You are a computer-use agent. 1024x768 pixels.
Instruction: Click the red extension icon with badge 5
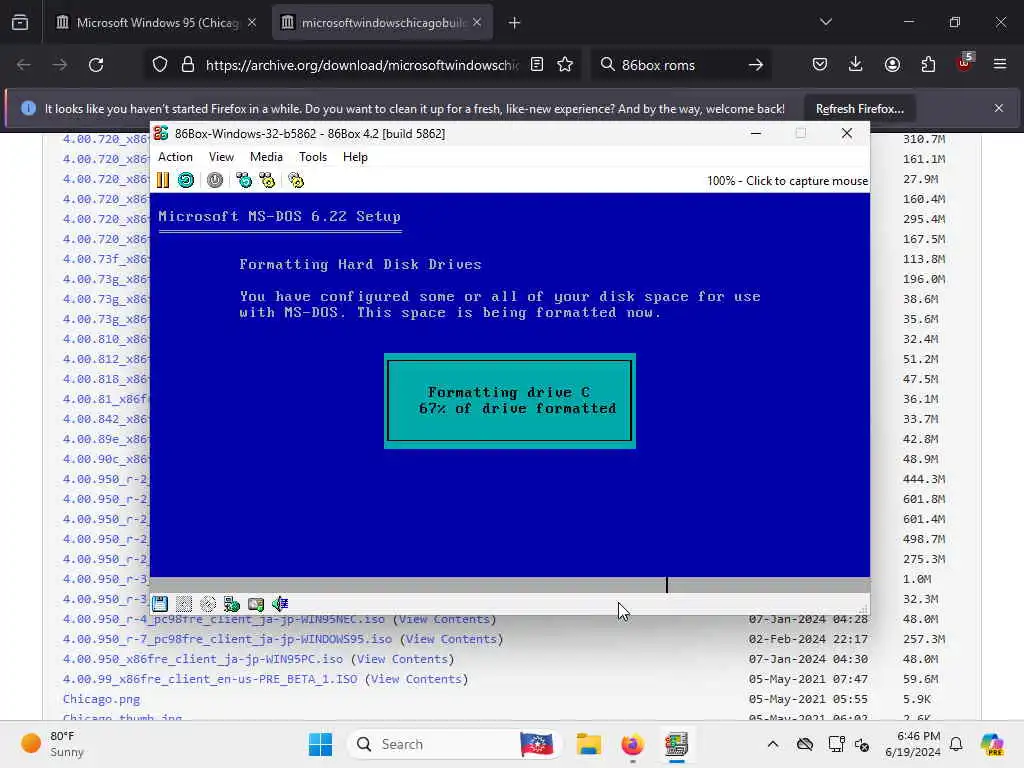pos(965,63)
